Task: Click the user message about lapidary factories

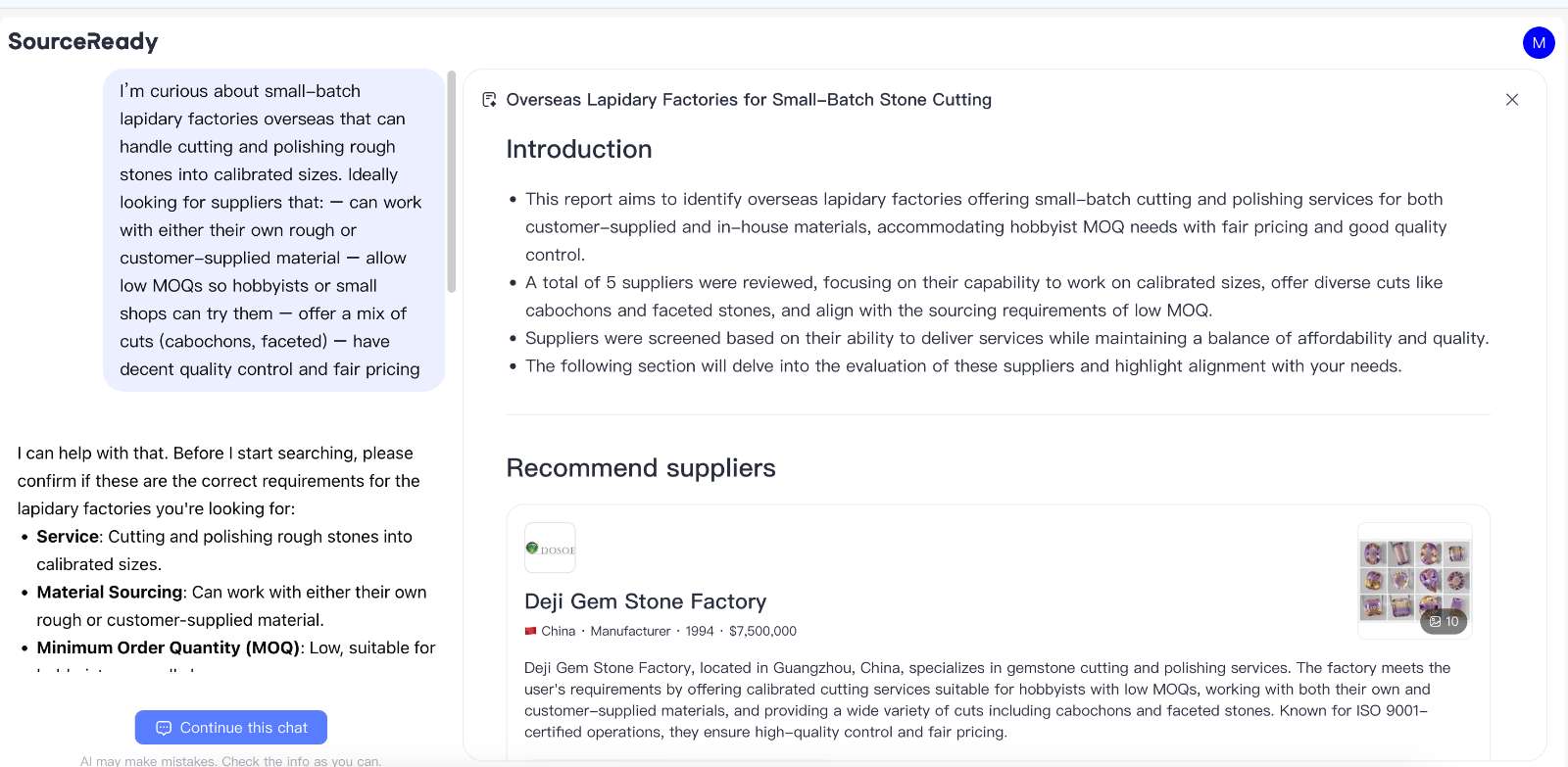Action: (x=273, y=230)
